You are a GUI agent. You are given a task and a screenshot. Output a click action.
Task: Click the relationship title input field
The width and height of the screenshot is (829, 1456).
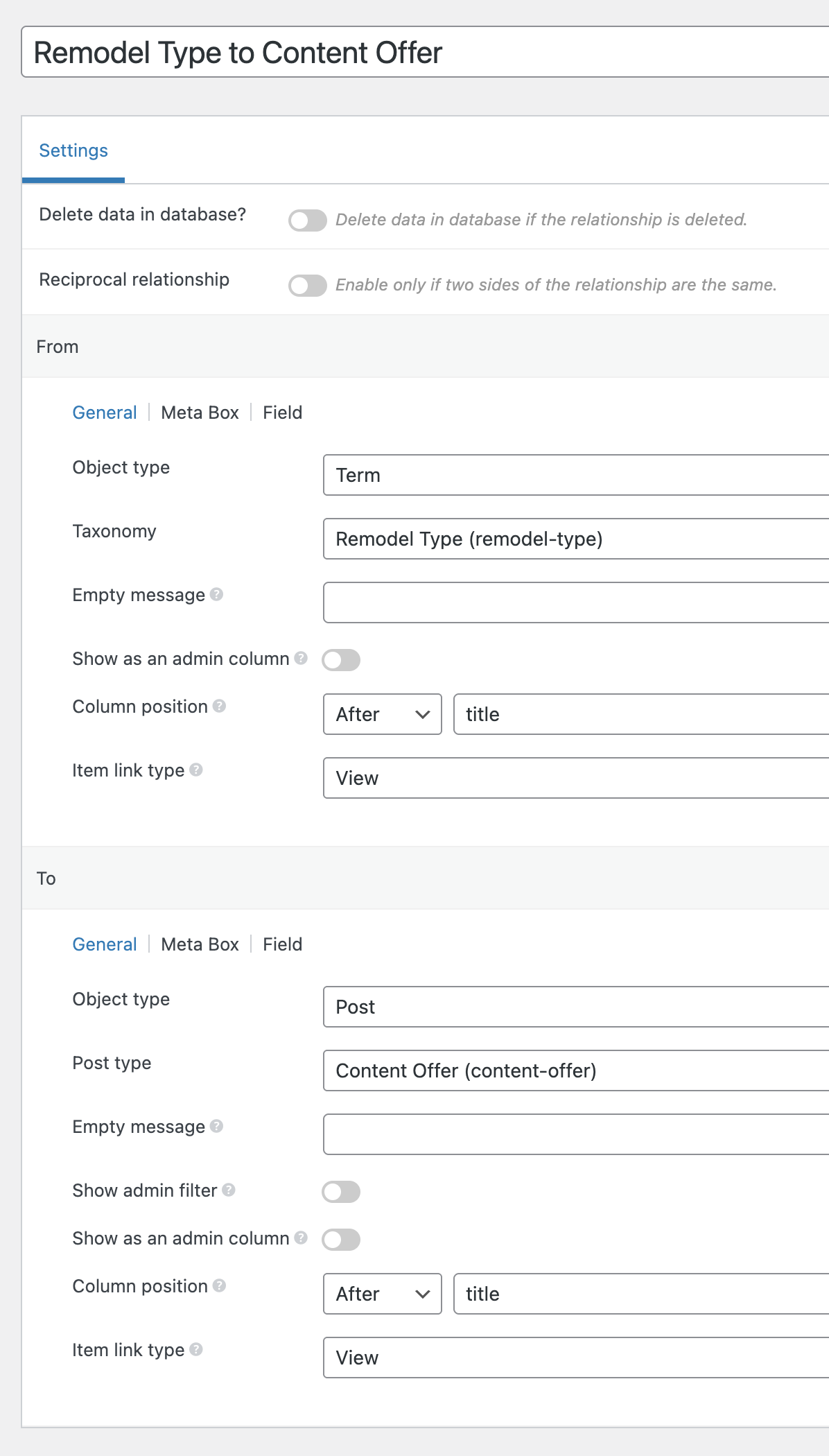click(x=423, y=53)
